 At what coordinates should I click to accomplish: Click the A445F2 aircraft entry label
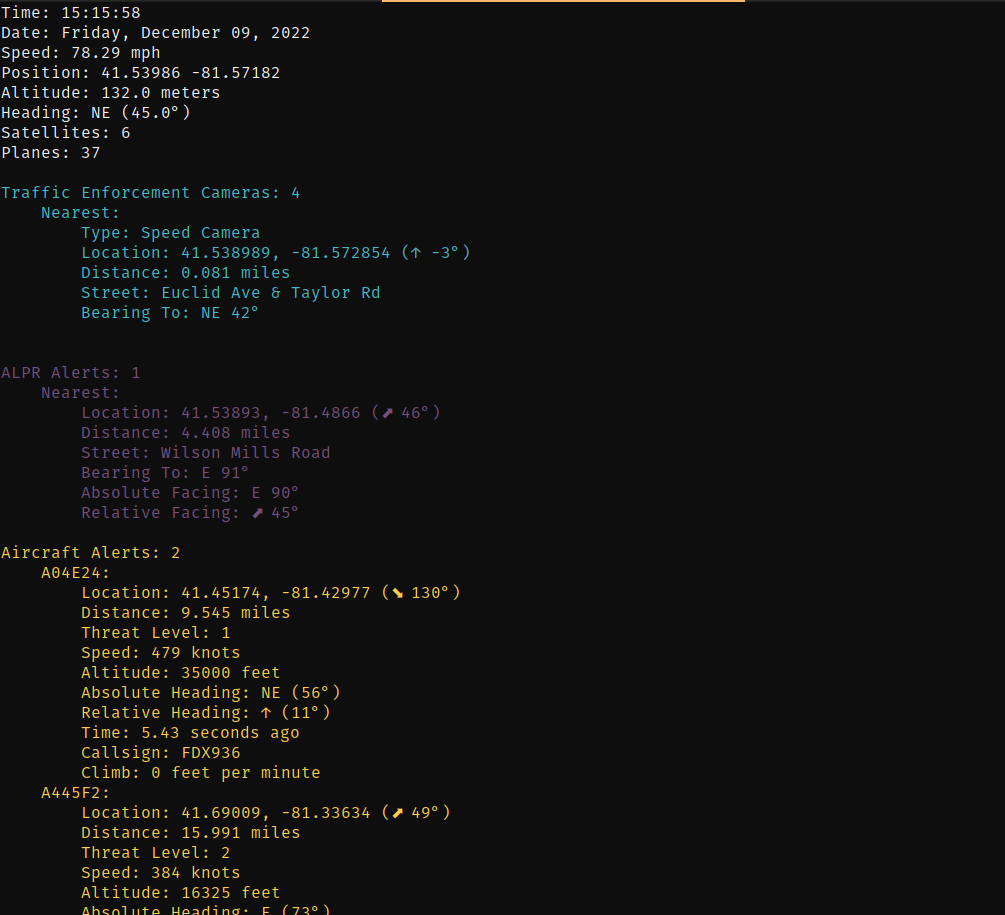click(75, 793)
